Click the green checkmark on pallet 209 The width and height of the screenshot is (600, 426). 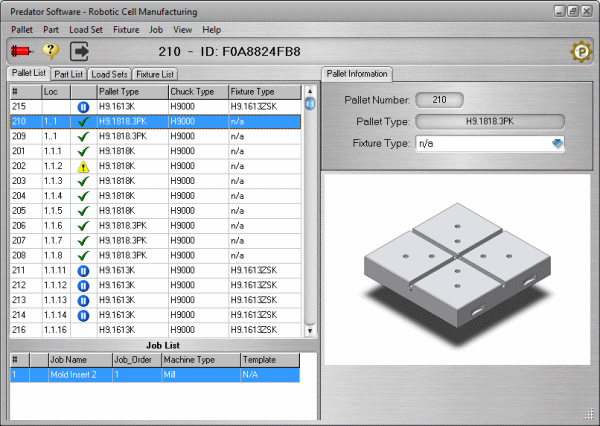pyautogui.click(x=83, y=136)
